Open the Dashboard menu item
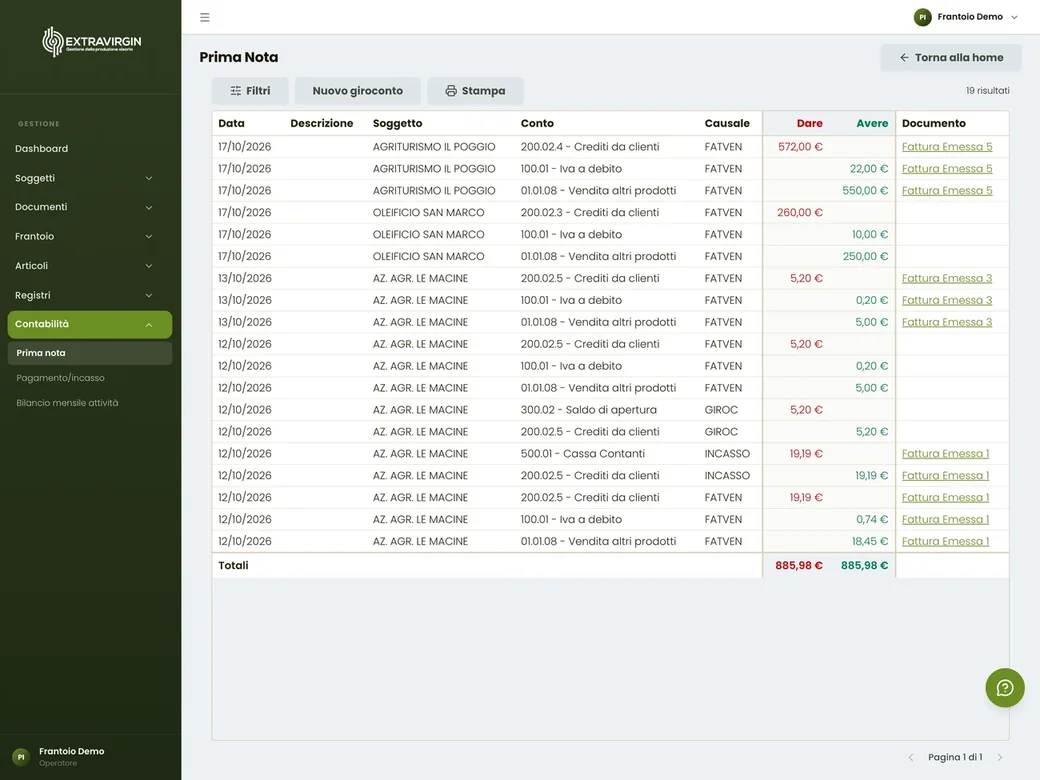Screen dimensions: 1040x780 90,149
